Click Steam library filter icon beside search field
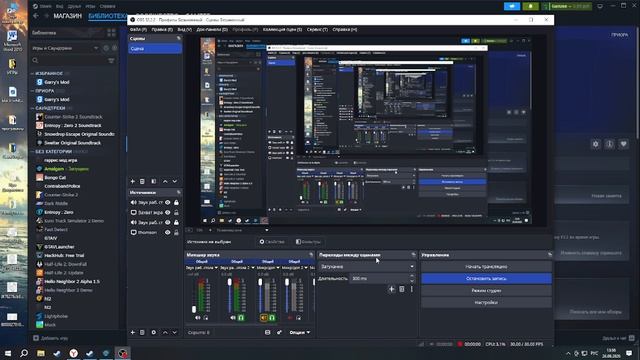640x360 pixels. pos(111,60)
